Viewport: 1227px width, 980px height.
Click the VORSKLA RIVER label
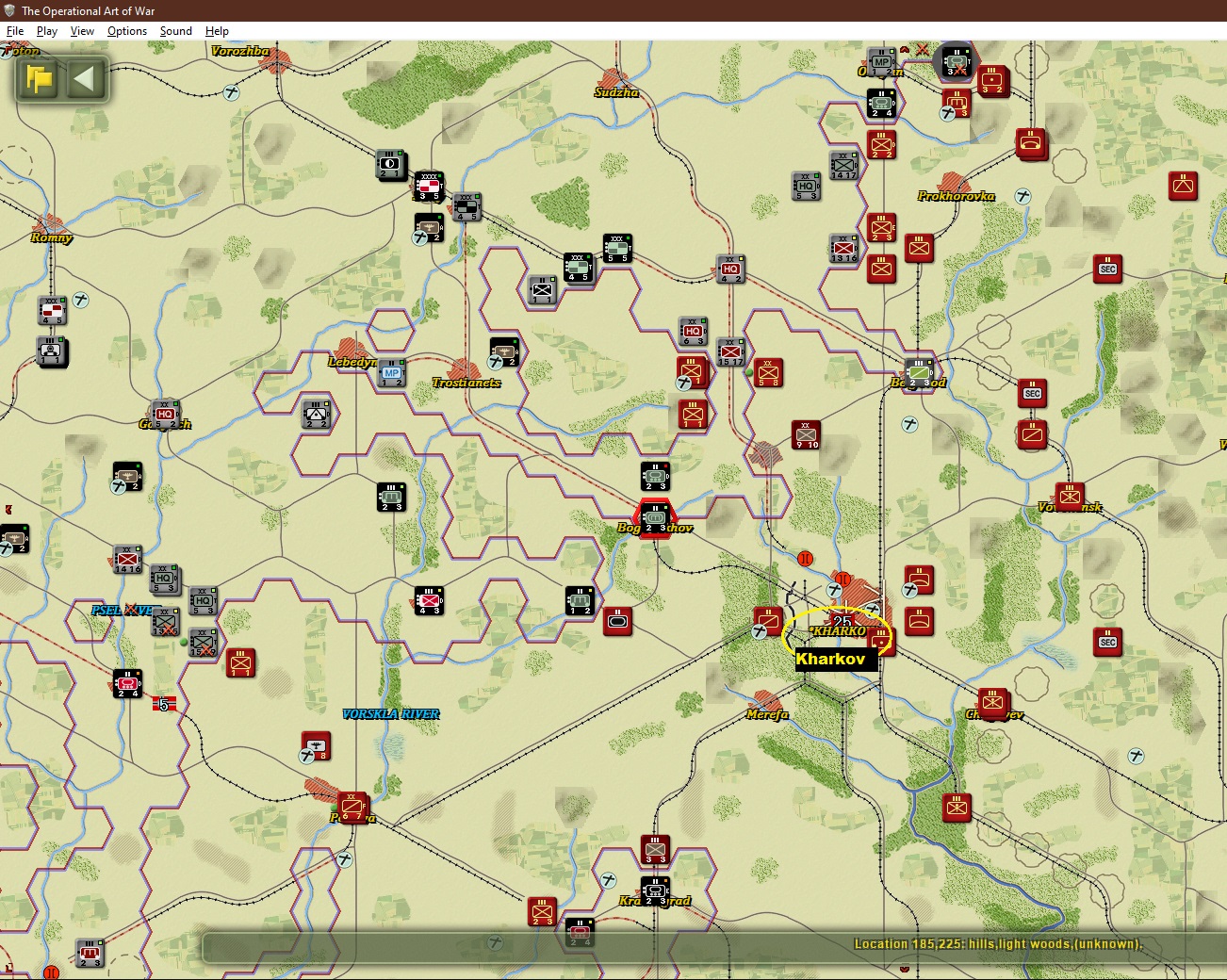click(391, 714)
